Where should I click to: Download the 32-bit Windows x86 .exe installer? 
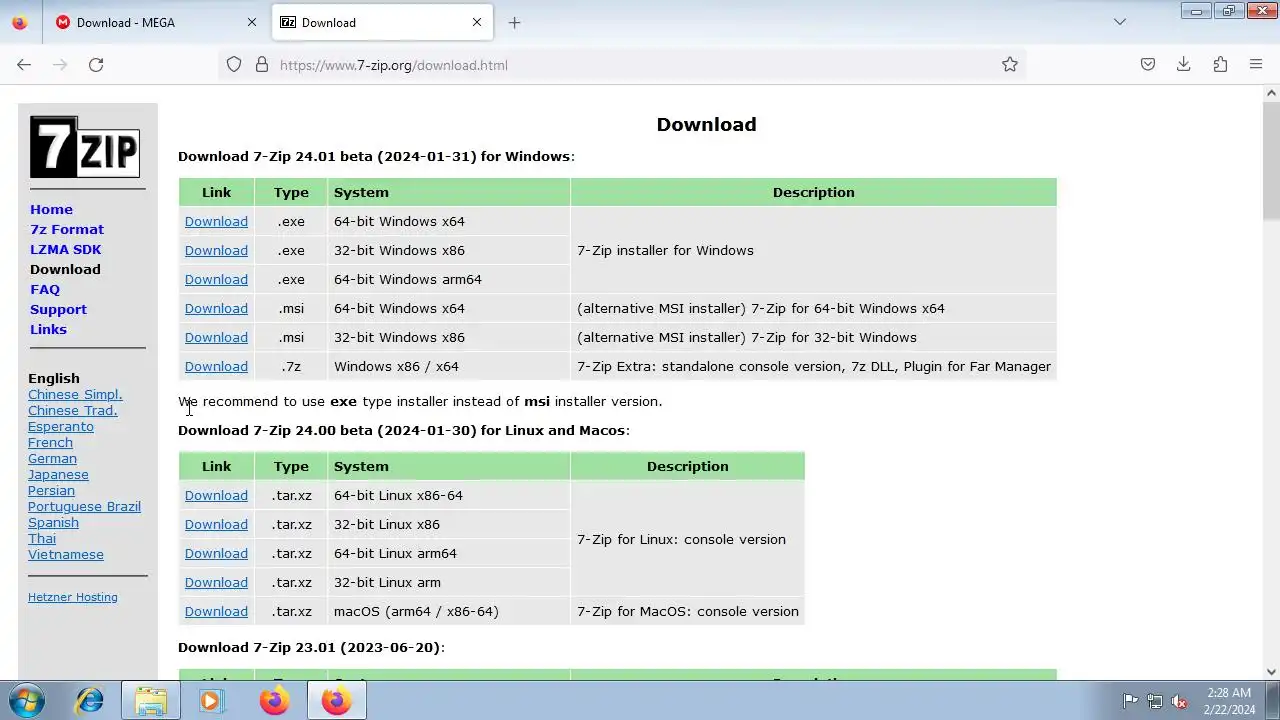click(216, 250)
